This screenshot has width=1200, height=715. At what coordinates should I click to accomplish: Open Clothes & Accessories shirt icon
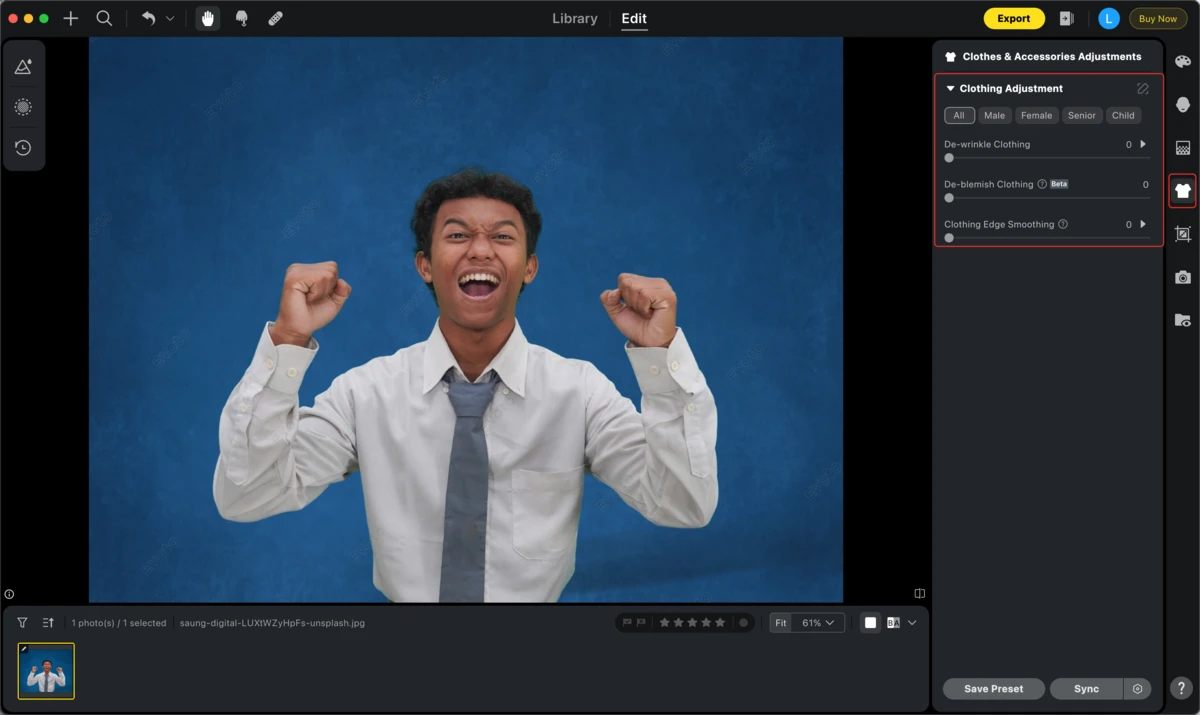[x=1183, y=190]
